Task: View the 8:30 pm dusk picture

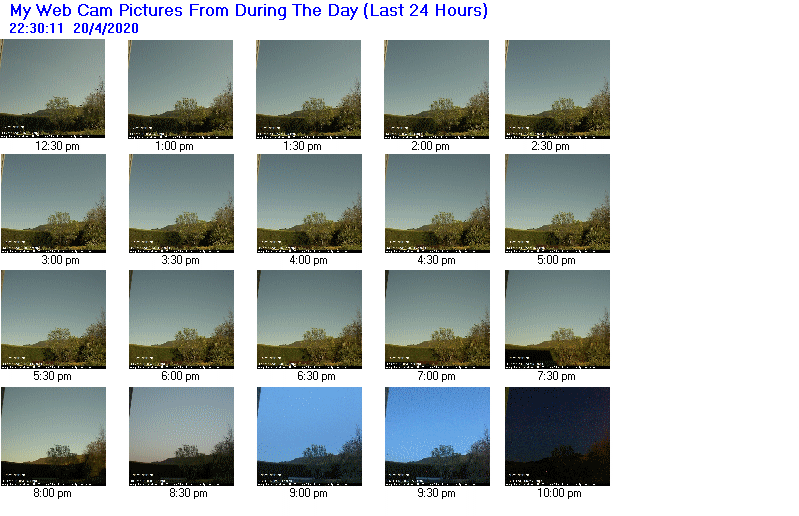Action: (x=180, y=436)
